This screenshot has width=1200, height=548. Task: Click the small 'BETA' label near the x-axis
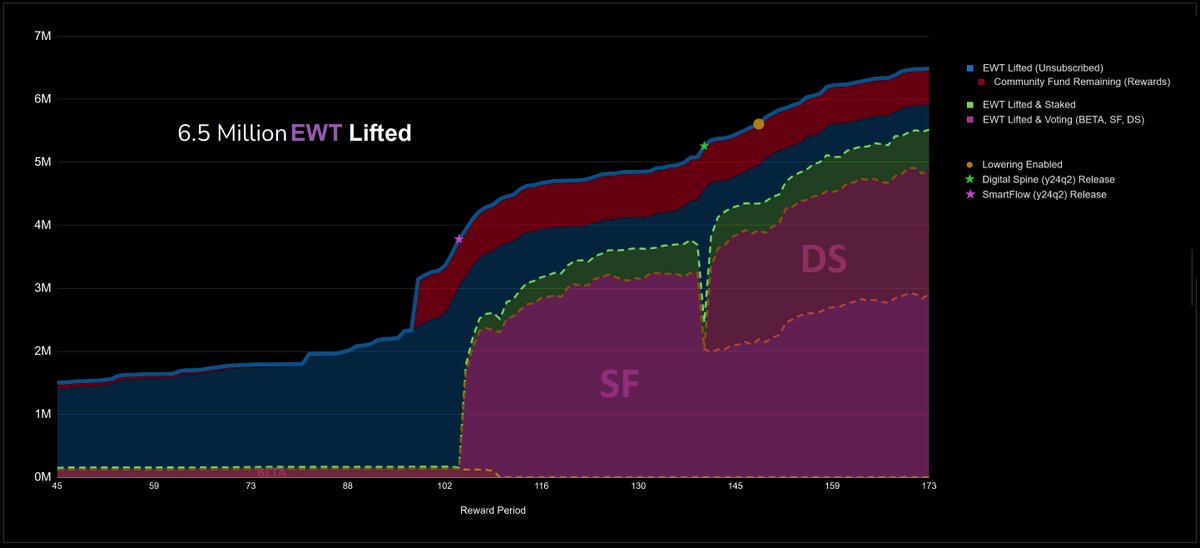[272, 474]
